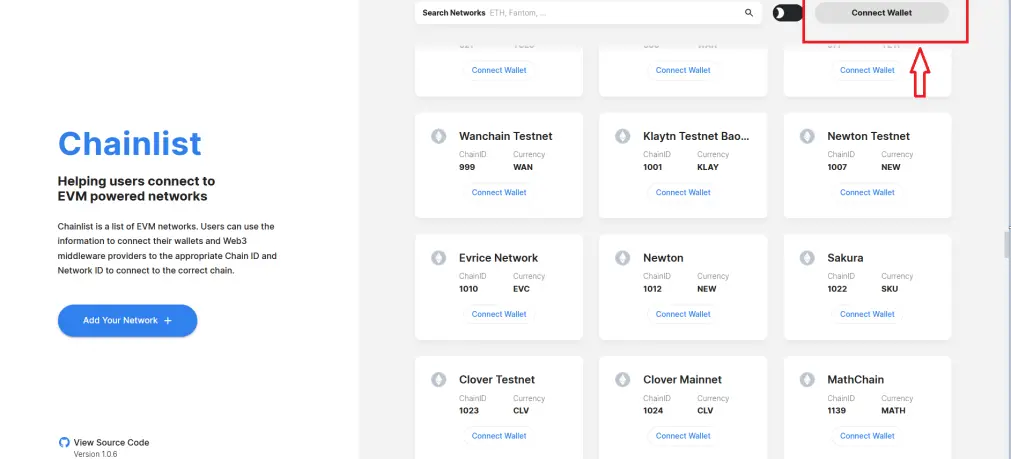Viewport: 1011px width, 459px height.
Task: Select the Klaytn Testnet Bao... name text
Action: click(696, 136)
